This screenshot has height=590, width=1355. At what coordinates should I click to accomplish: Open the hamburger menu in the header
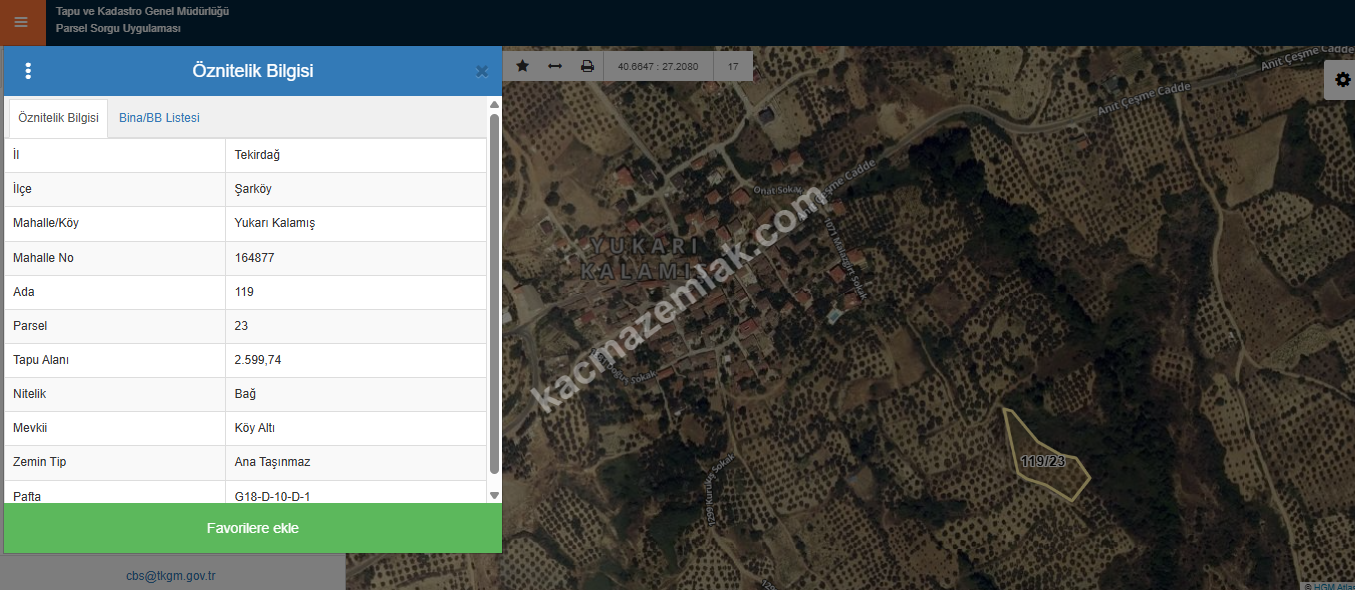coord(21,22)
